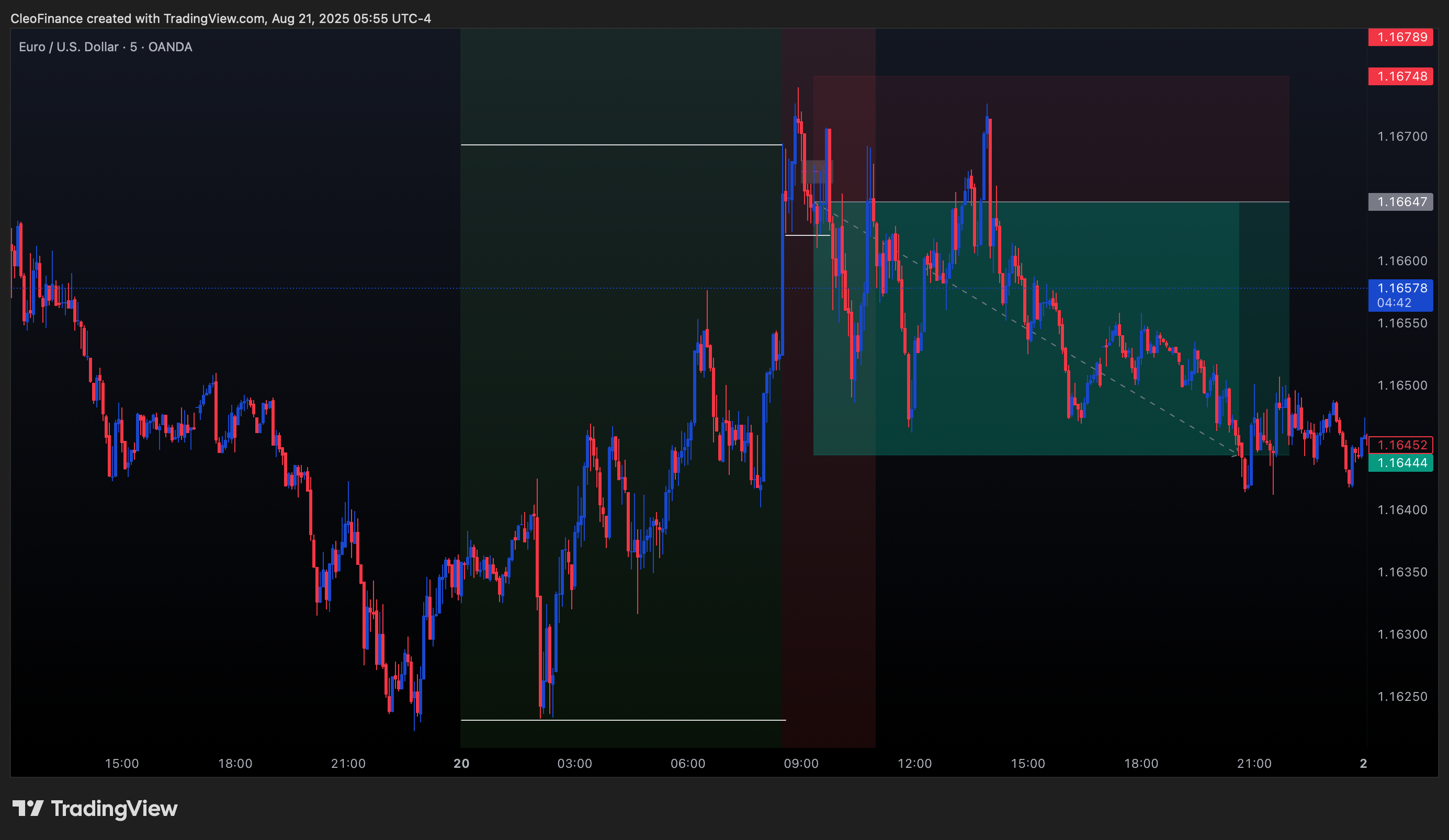Click the 04:42 countdown timer label
This screenshot has height=840, width=1449.
click(x=1394, y=303)
